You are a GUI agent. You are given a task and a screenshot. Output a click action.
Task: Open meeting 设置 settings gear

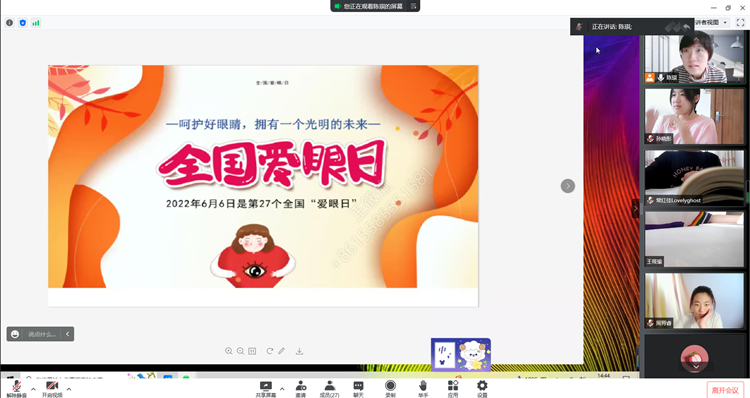point(482,389)
